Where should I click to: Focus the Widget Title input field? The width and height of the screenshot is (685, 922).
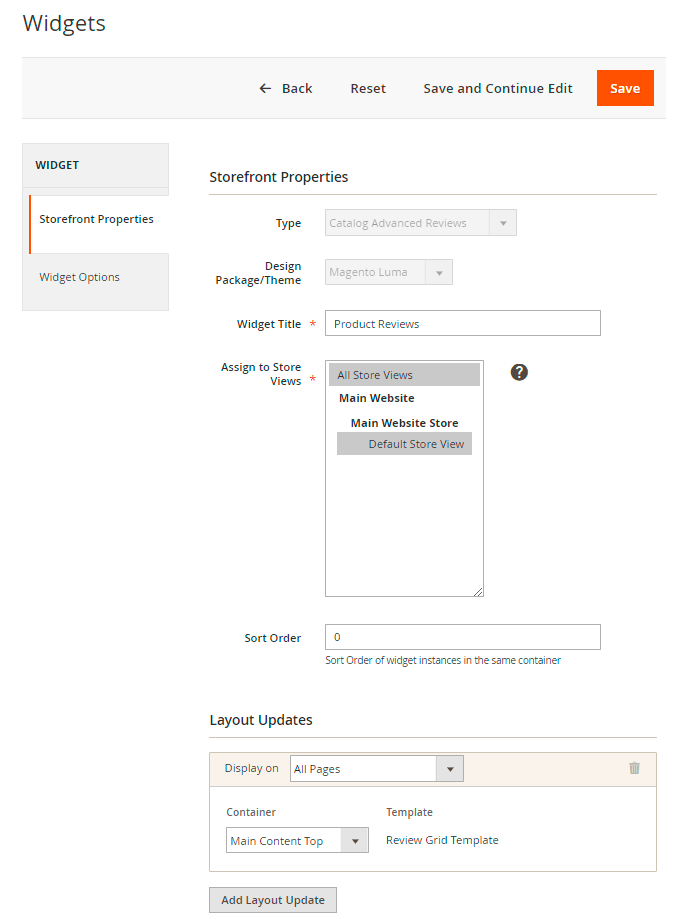[462, 324]
